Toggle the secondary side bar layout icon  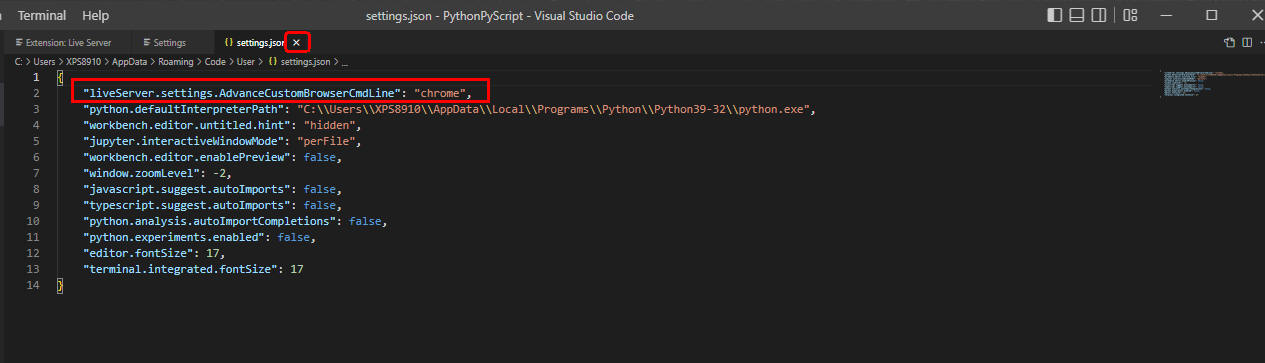[1100, 15]
